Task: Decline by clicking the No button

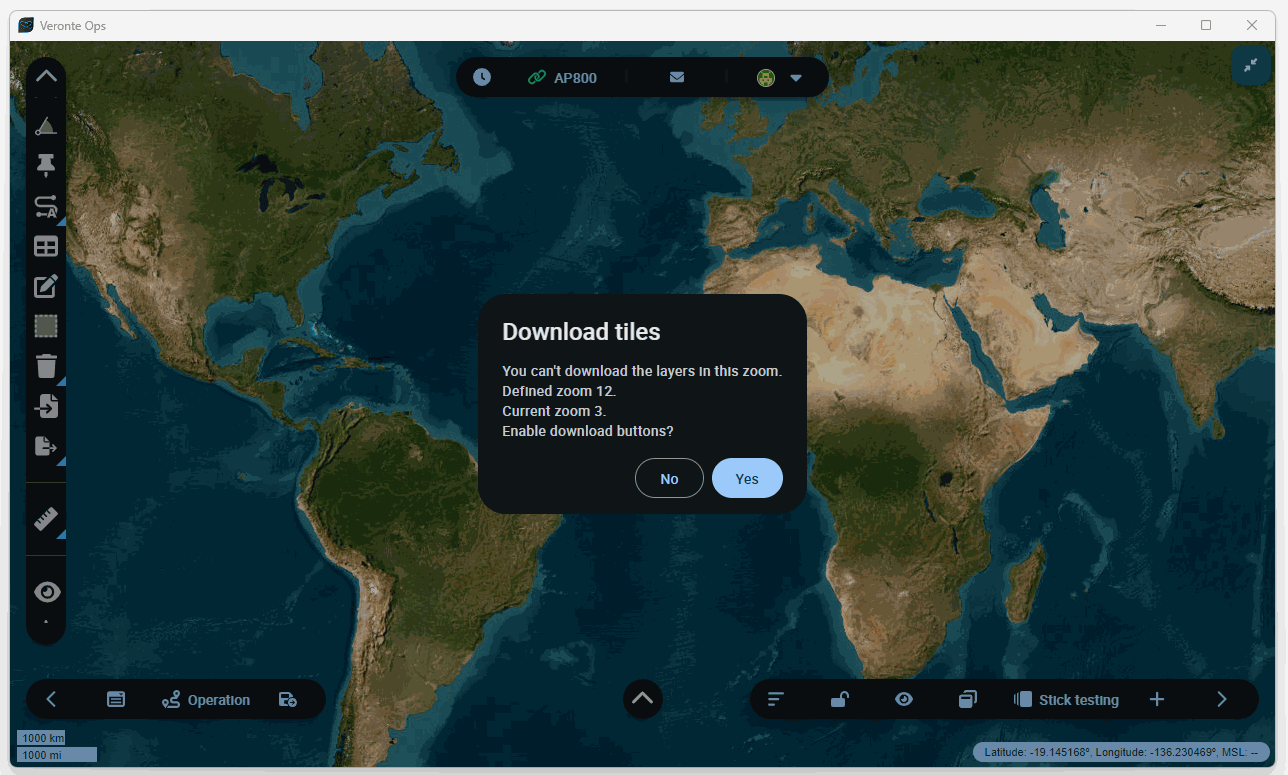Action: tap(669, 478)
